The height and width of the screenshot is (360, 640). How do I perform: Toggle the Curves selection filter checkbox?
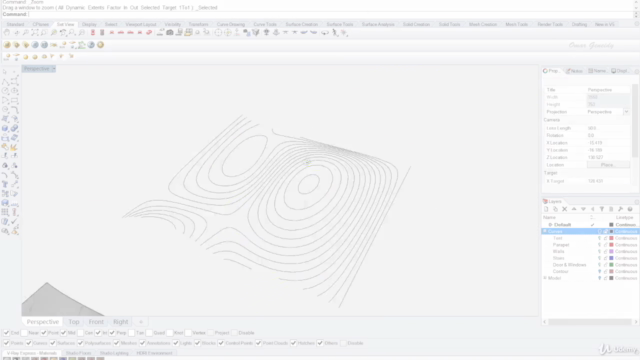(x=29, y=343)
